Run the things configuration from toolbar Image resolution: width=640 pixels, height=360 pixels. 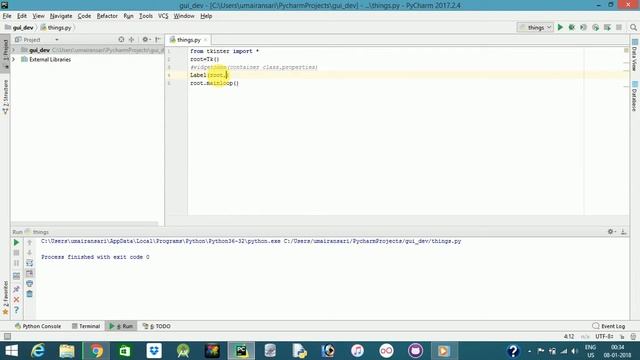coord(560,27)
